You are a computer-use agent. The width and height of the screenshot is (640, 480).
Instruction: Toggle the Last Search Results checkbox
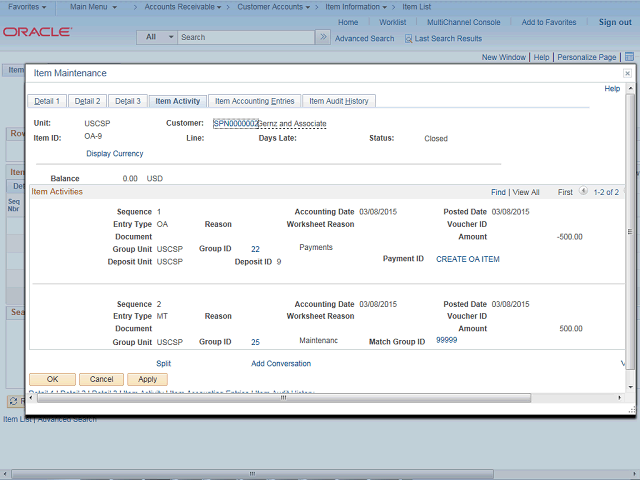[x=409, y=38]
